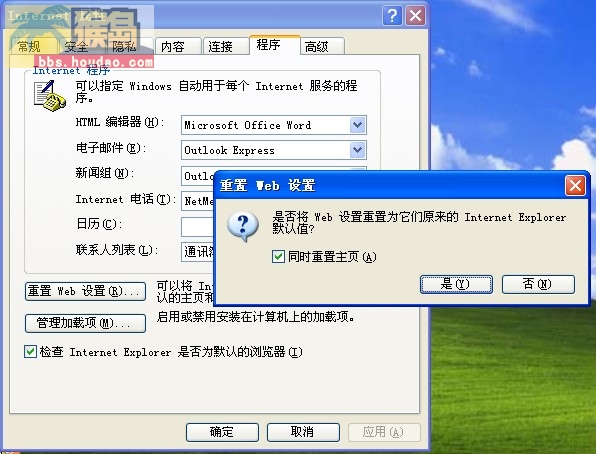Close the Internet 属性 window with X button

[415, 16]
